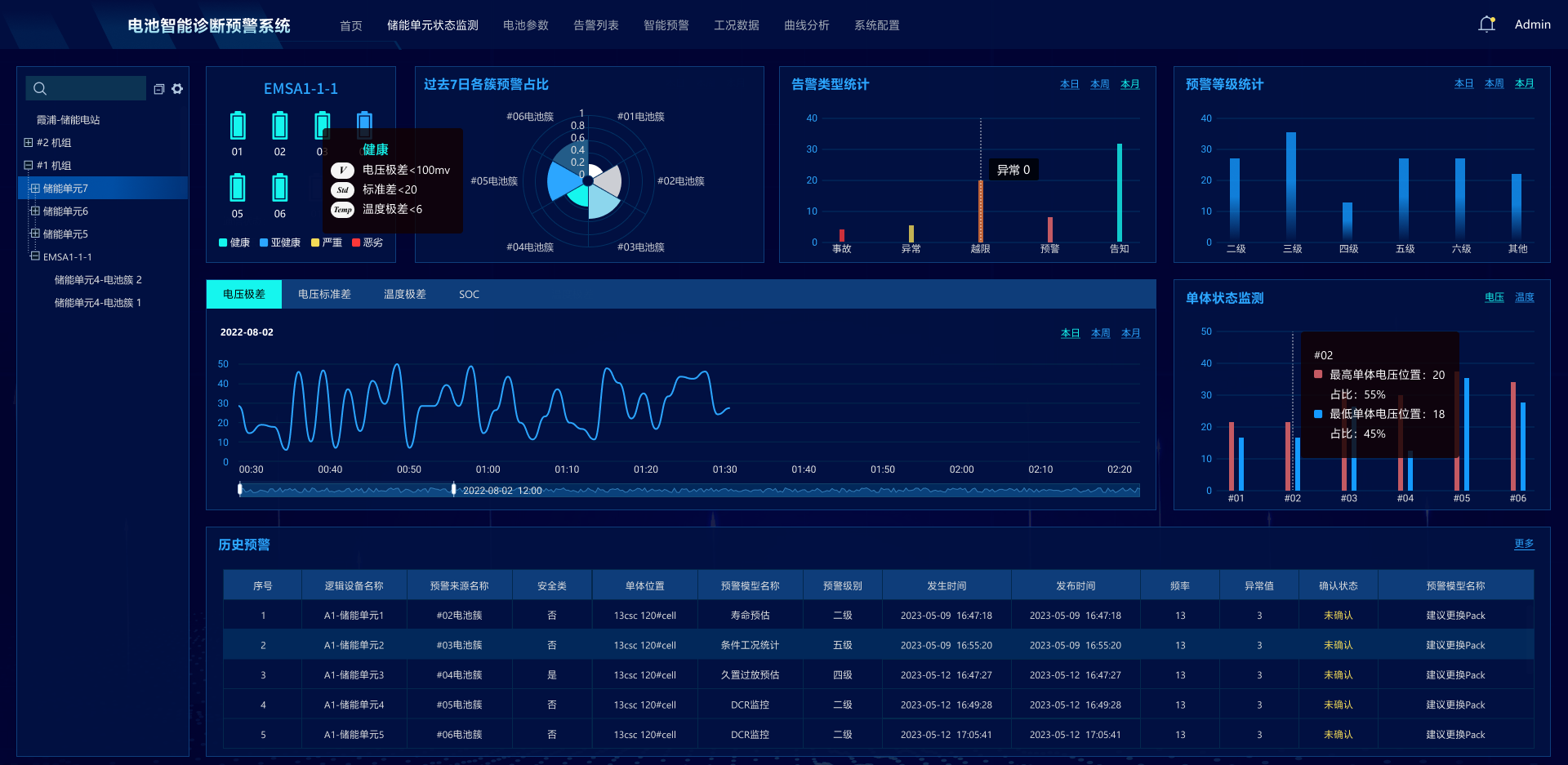The width and height of the screenshot is (1568, 765).
Task: Click 更多 link in 历史预警
Action: pos(1523,544)
